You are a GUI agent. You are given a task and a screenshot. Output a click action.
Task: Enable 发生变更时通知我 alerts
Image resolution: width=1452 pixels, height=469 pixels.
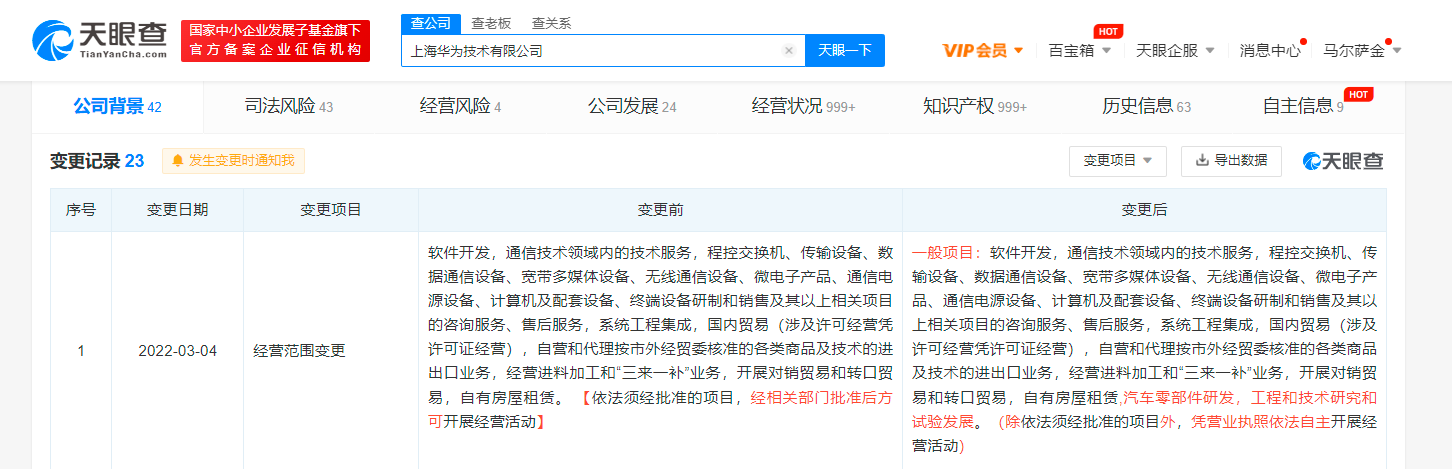[x=233, y=160]
